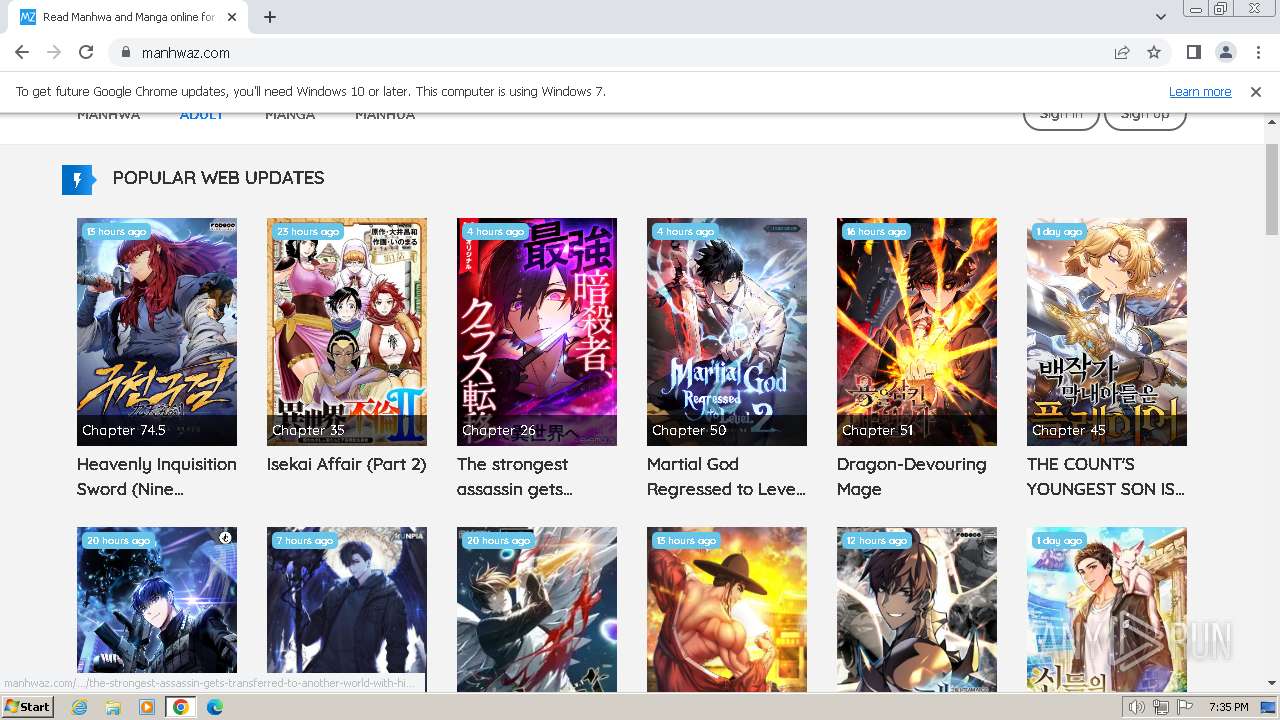Open second-row cover tagged 13 hours ago
Screen dimensions: 1280x720
coord(727,610)
